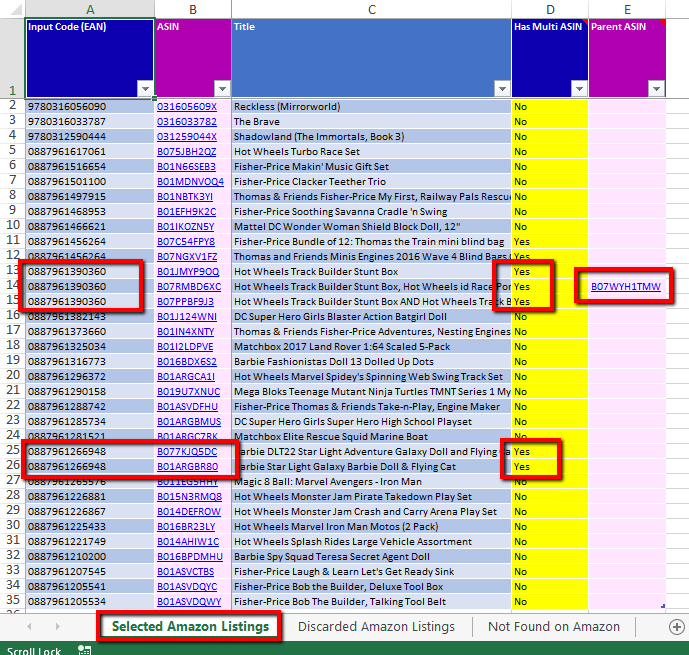Select row 35 header
Image resolution: width=689 pixels, height=655 pixels.
pos(13,600)
